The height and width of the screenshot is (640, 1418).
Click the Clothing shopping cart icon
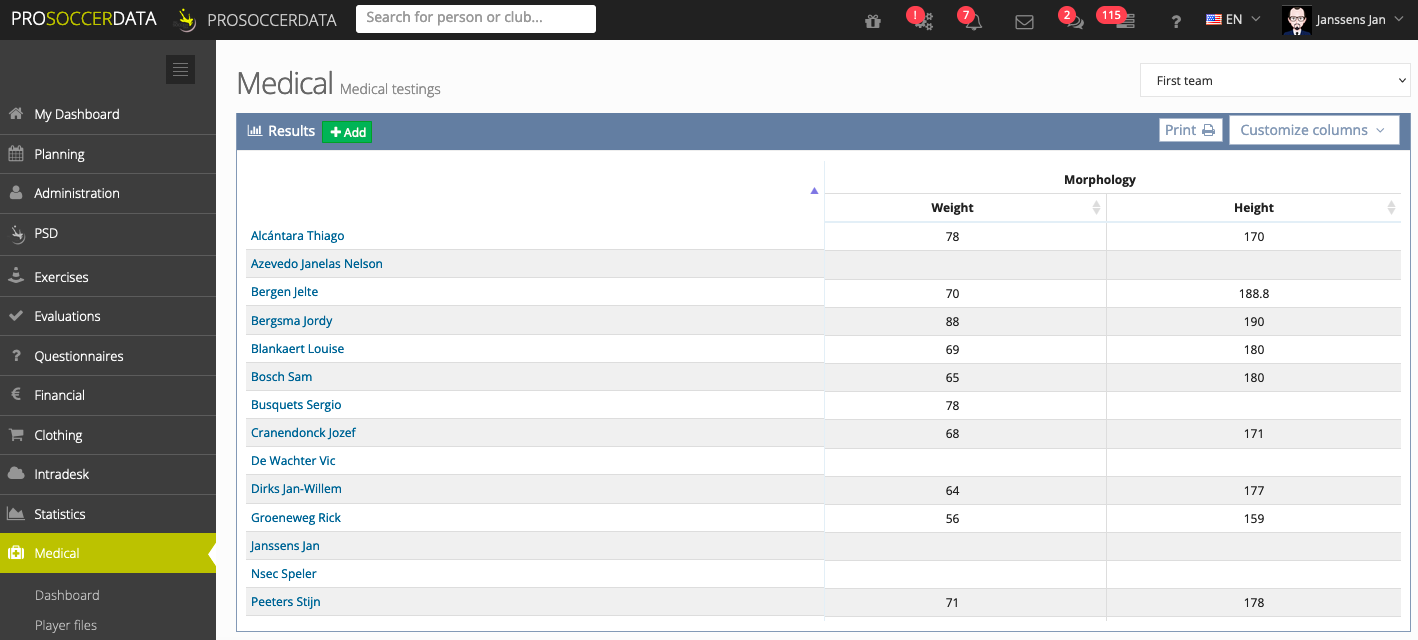coord(16,435)
